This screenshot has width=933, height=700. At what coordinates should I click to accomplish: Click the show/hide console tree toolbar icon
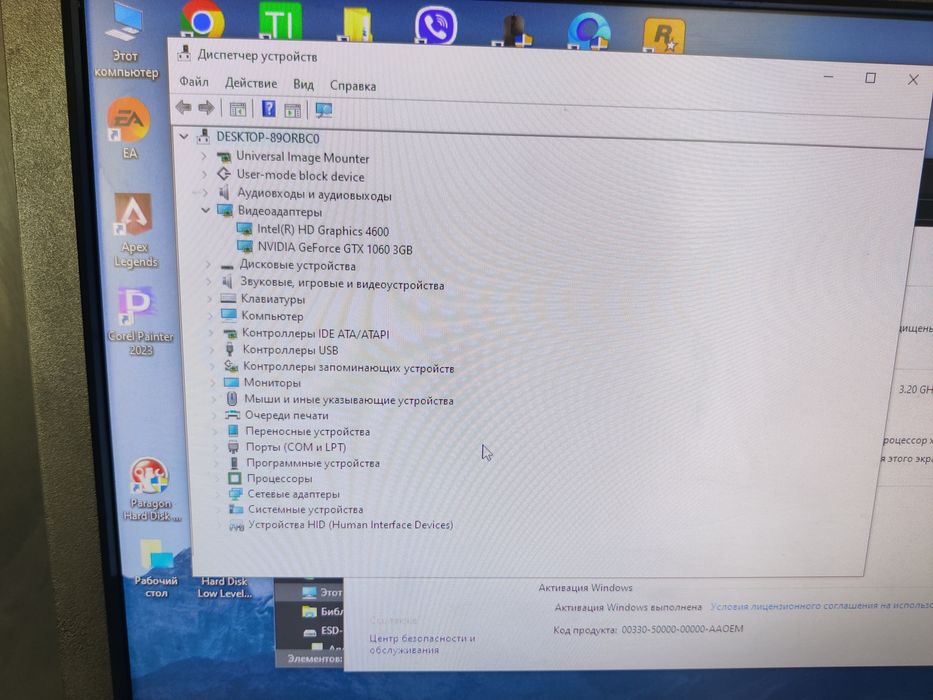point(237,109)
